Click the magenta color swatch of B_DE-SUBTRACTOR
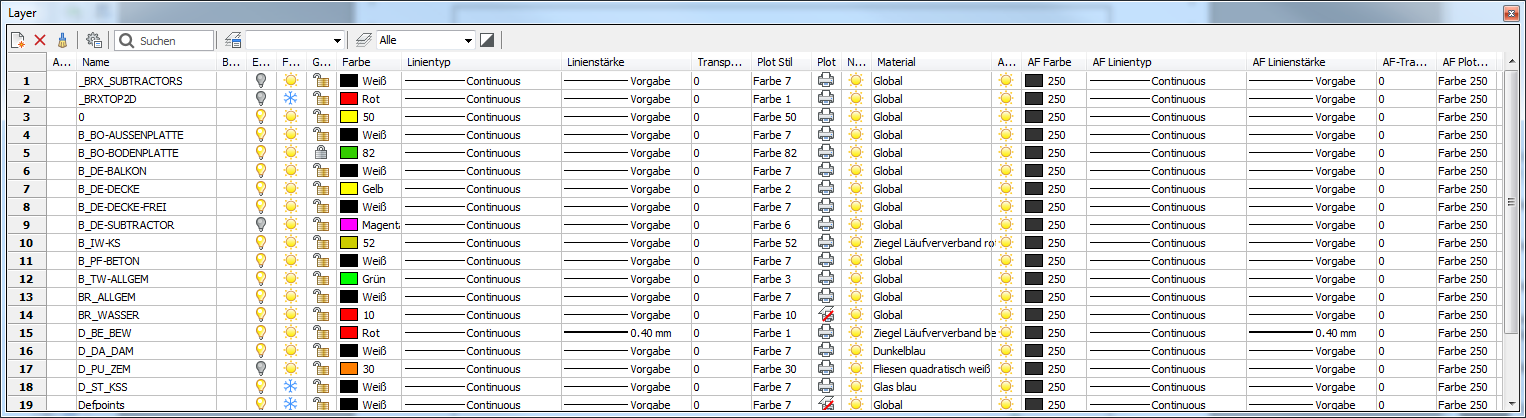This screenshot has height=418, width=1526. click(350, 225)
